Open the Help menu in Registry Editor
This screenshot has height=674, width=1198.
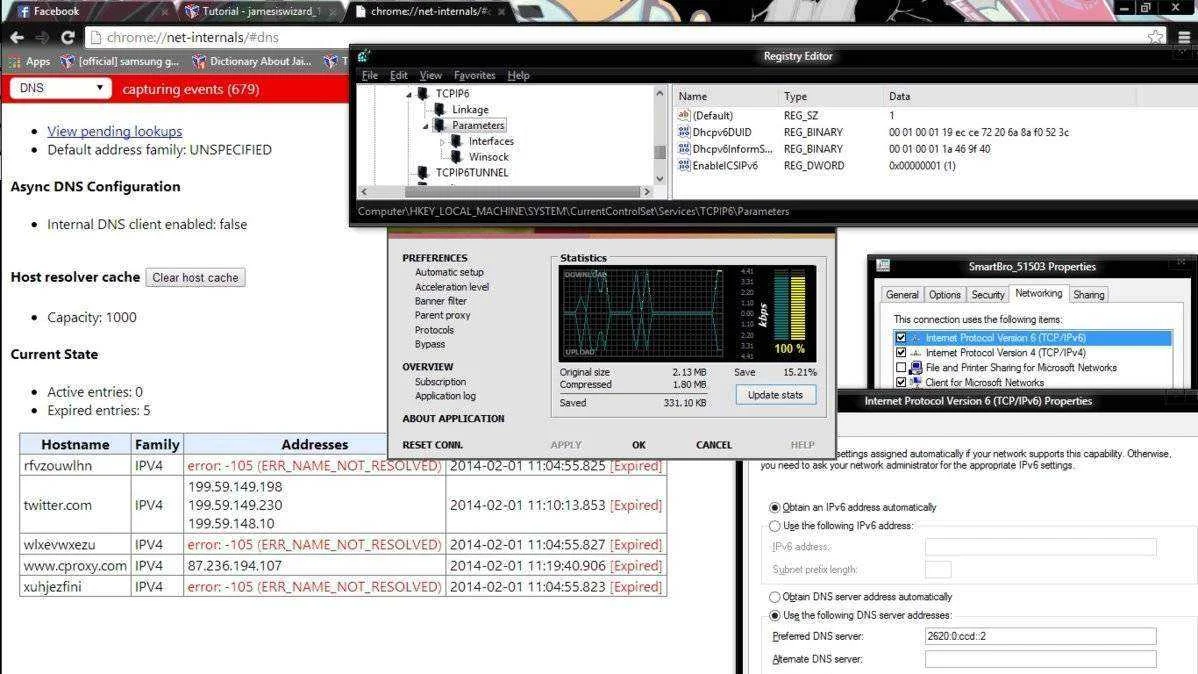click(x=518, y=75)
